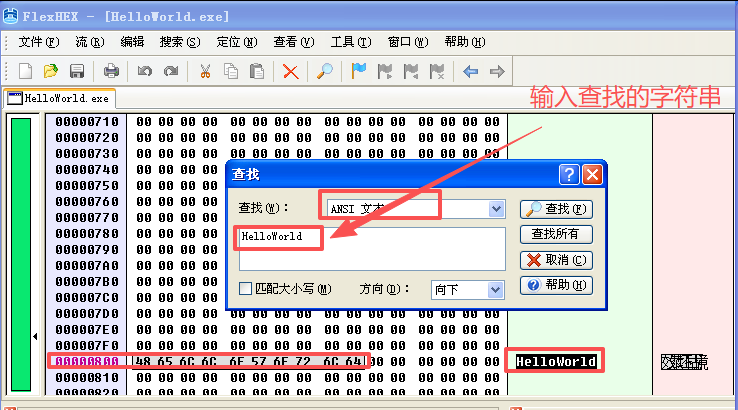738x410 pixels.
Task: Click hex byte 48 at row 00000800
Action: pos(144,362)
